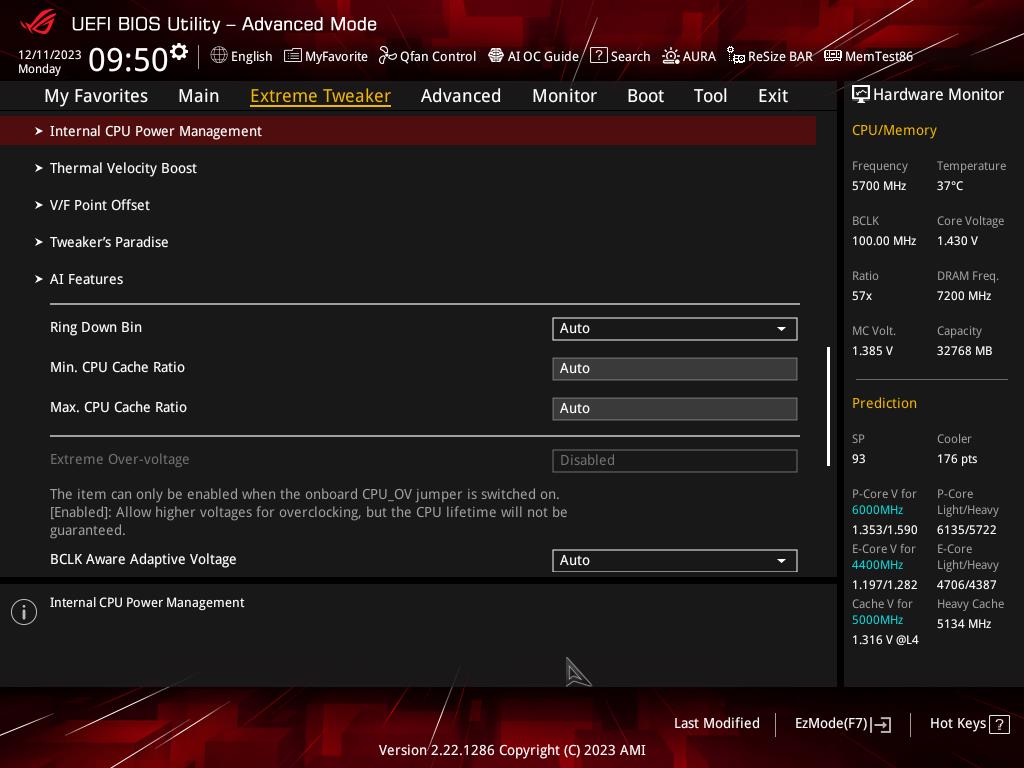
Task: Click the Search question mark icon
Action: 598,56
